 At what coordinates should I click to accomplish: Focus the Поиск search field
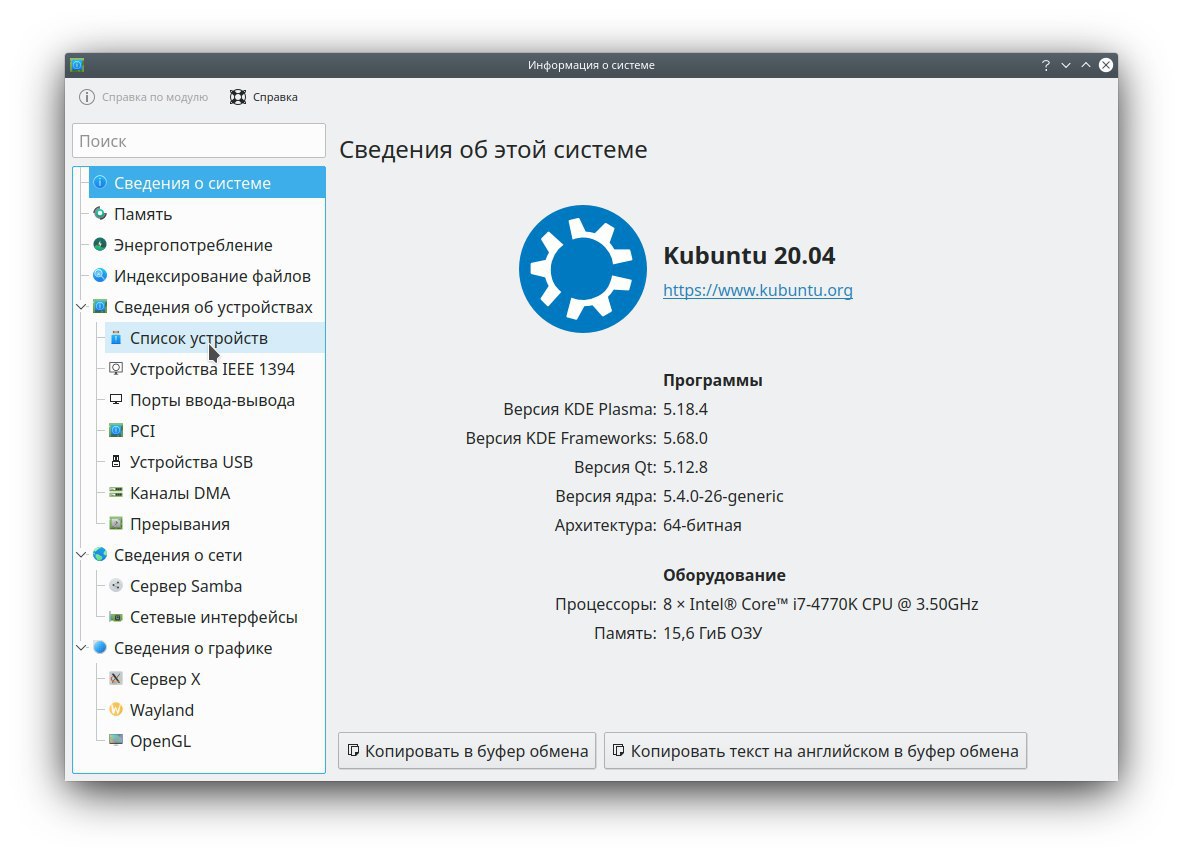[x=199, y=141]
